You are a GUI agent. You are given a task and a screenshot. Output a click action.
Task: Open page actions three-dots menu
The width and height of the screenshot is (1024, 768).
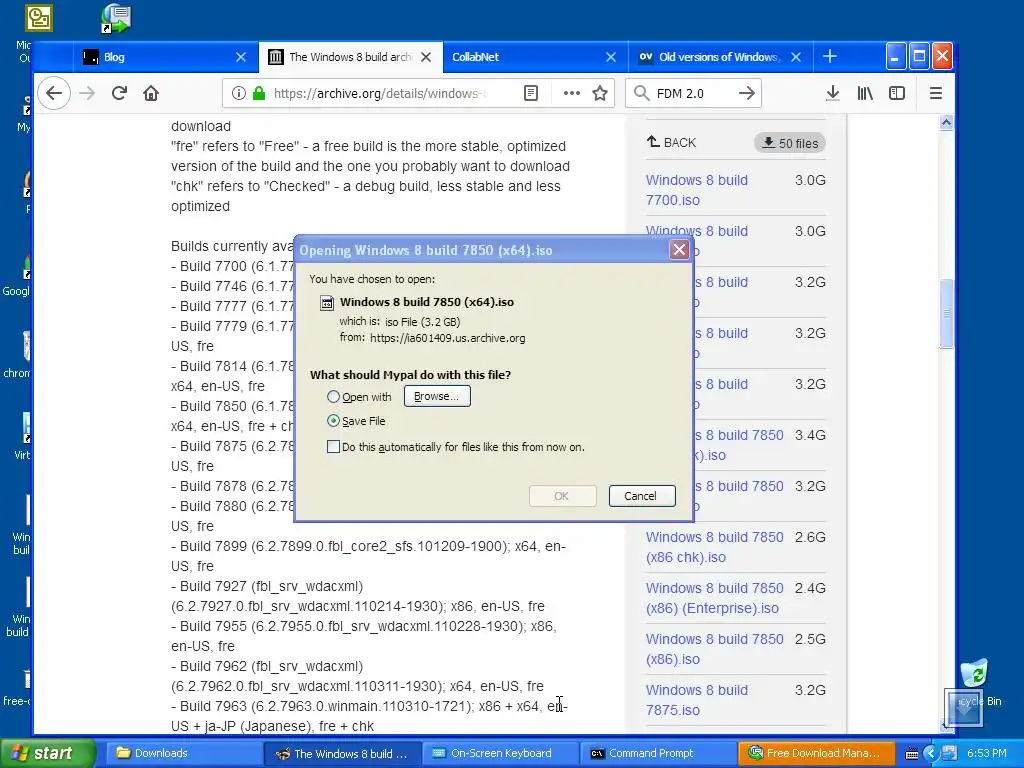coord(571,93)
